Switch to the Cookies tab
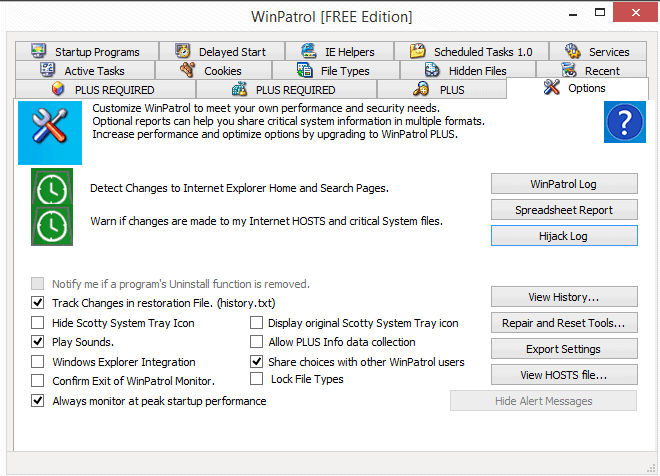660x476 pixels. pos(210,71)
